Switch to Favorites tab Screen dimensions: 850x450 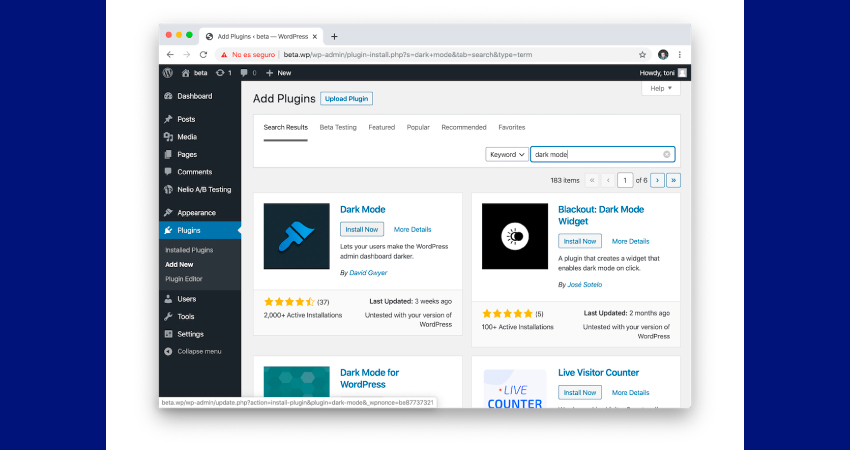tap(512, 127)
